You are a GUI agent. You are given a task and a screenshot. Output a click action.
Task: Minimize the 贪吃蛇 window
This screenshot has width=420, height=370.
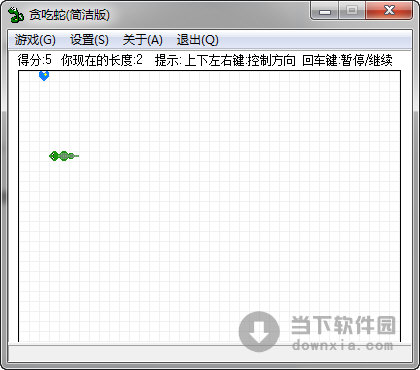coord(325,11)
